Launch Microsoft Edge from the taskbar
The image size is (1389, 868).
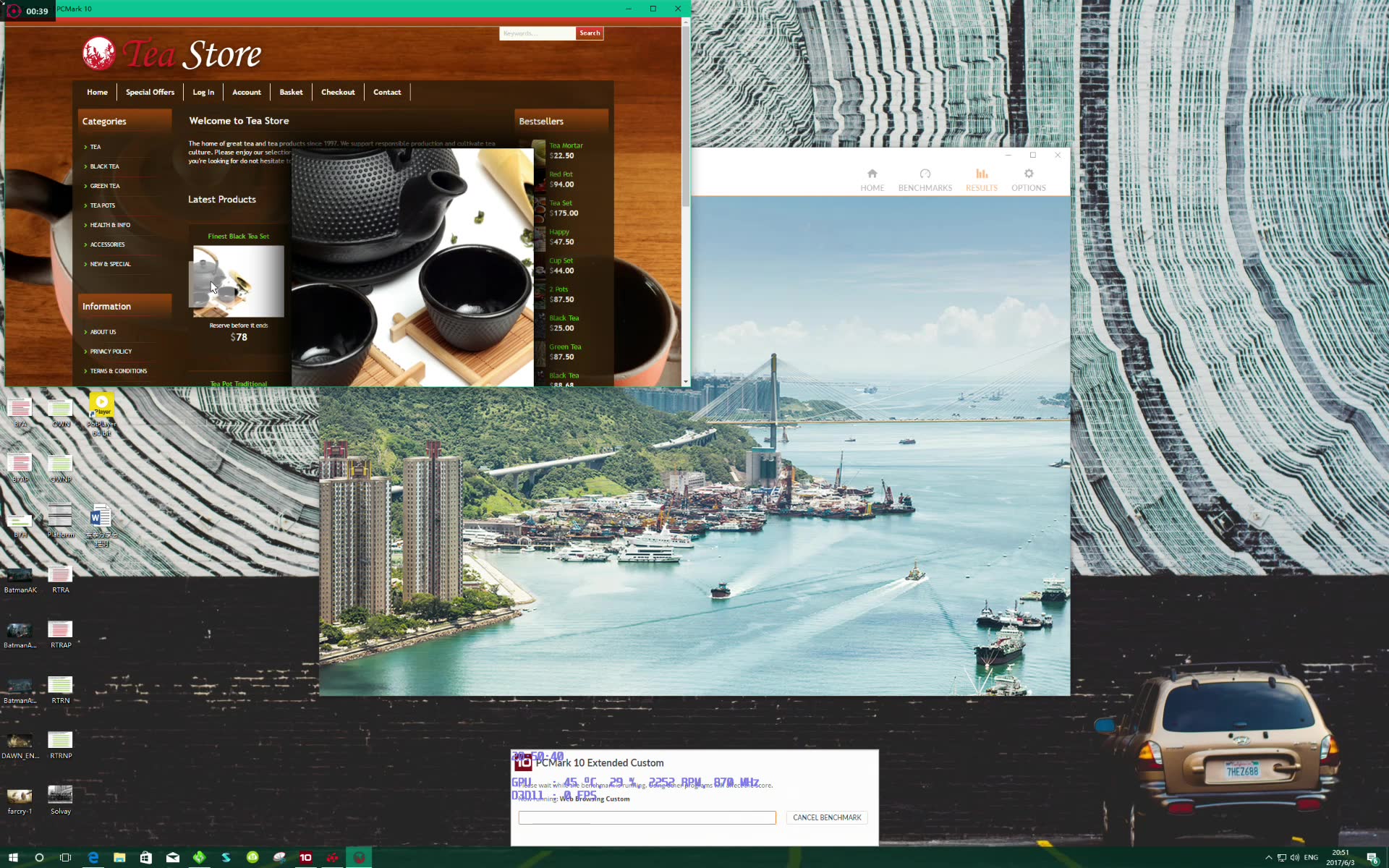(x=93, y=857)
